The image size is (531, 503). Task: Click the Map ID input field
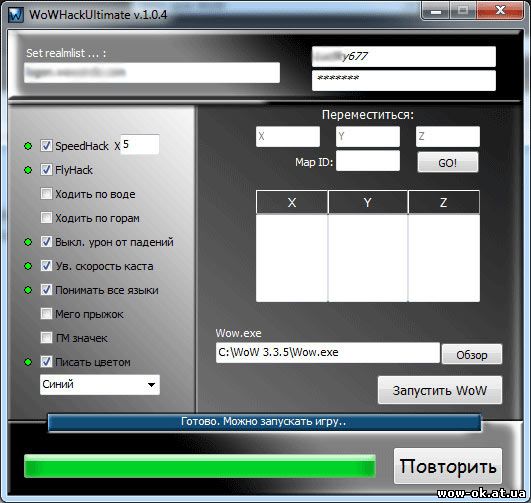click(x=368, y=161)
